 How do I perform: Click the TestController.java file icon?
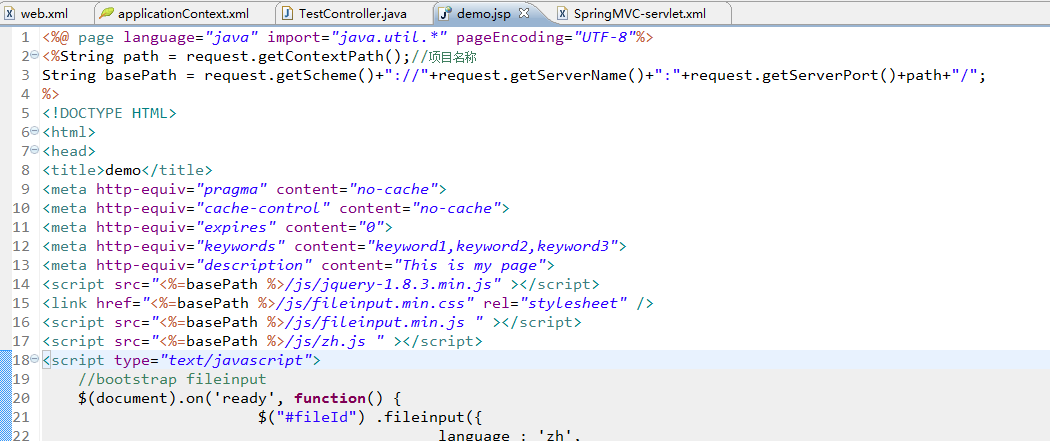(287, 13)
